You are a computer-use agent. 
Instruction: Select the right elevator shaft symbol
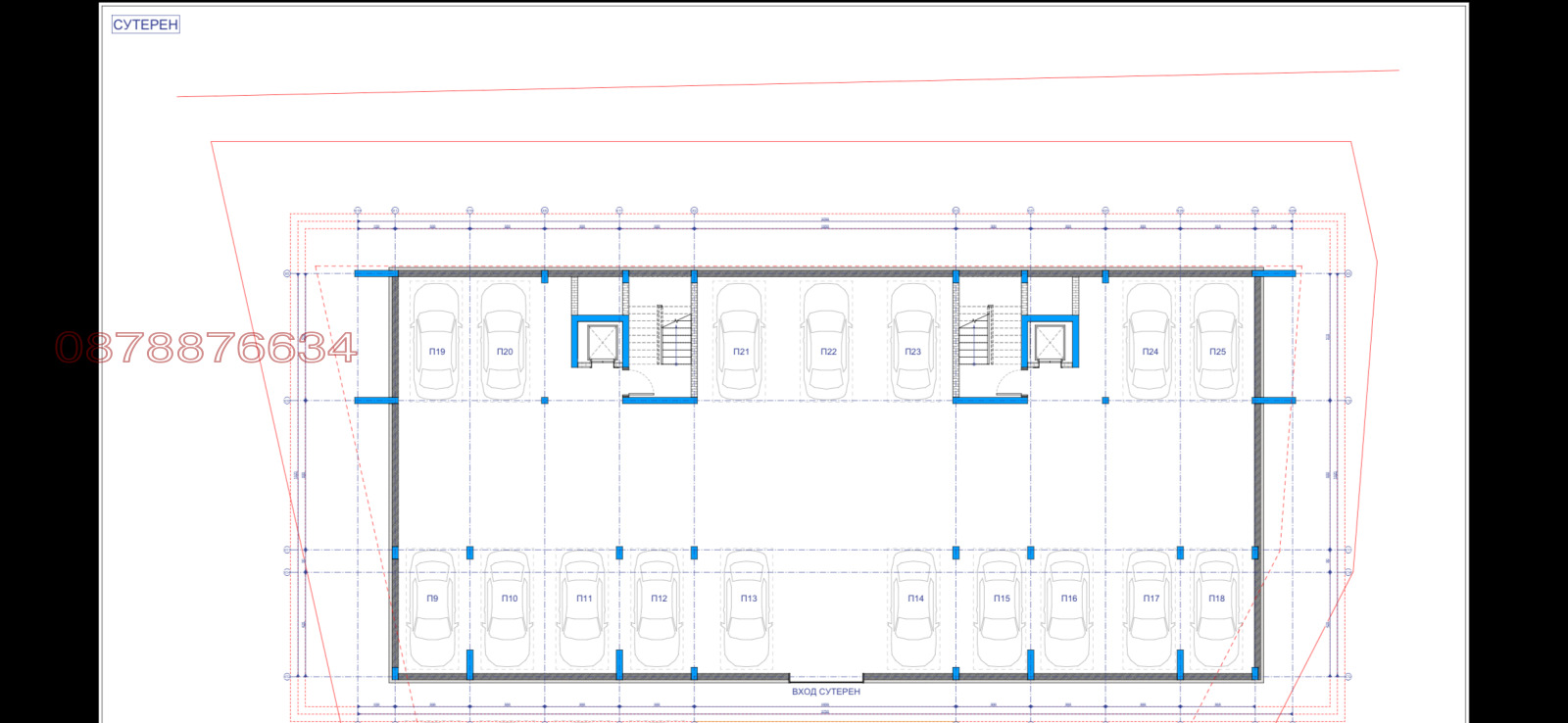click(x=1050, y=342)
